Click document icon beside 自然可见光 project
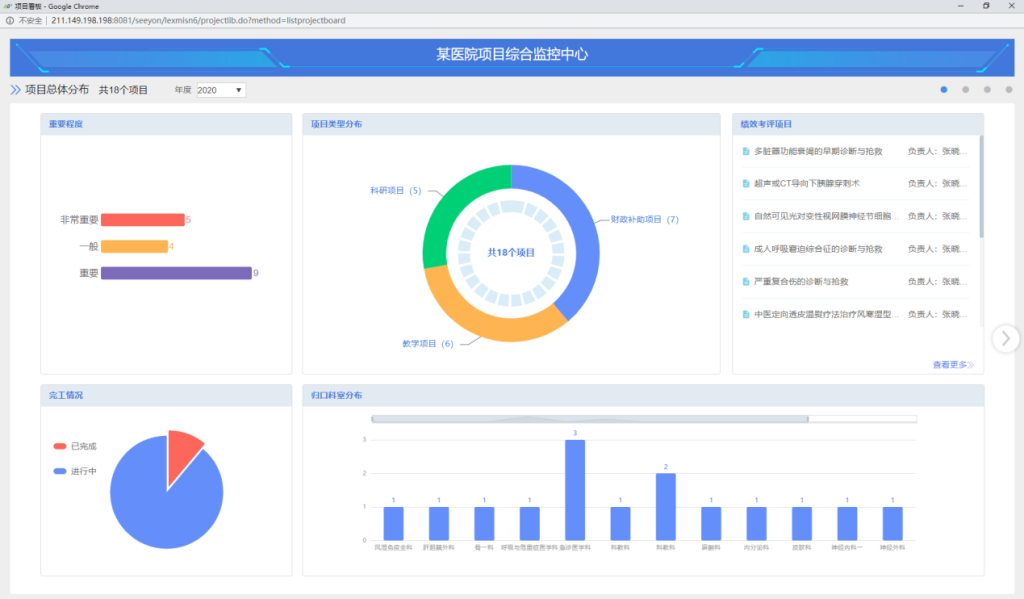Viewport: 1024px width, 599px height. coord(745,216)
